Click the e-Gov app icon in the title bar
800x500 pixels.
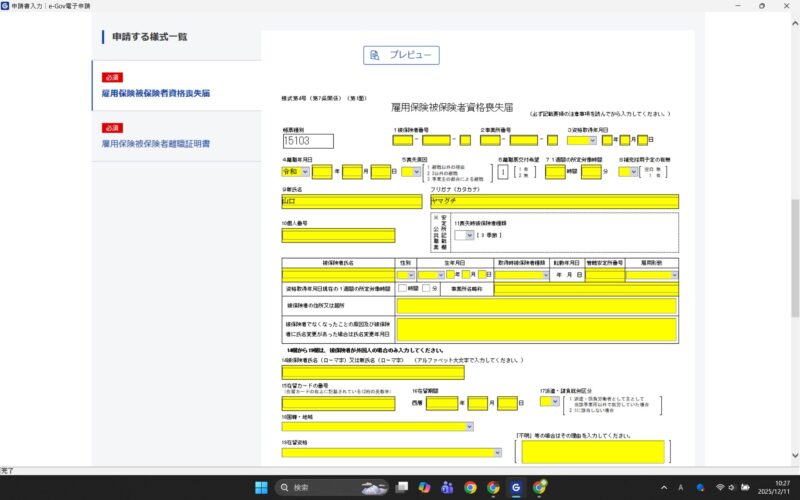tap(5, 6)
